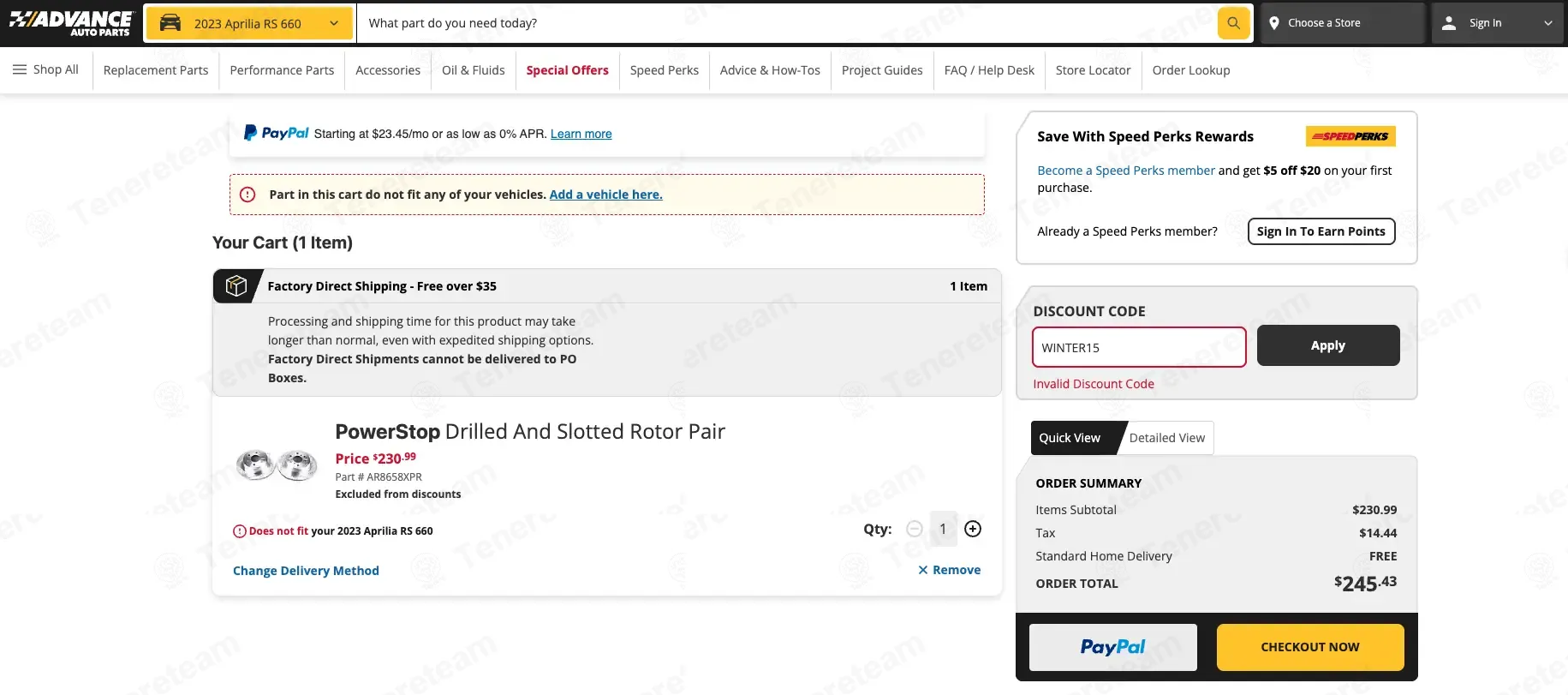Click the Advance Auto Parts logo
This screenshot has width=1568, height=695.
point(71,23)
